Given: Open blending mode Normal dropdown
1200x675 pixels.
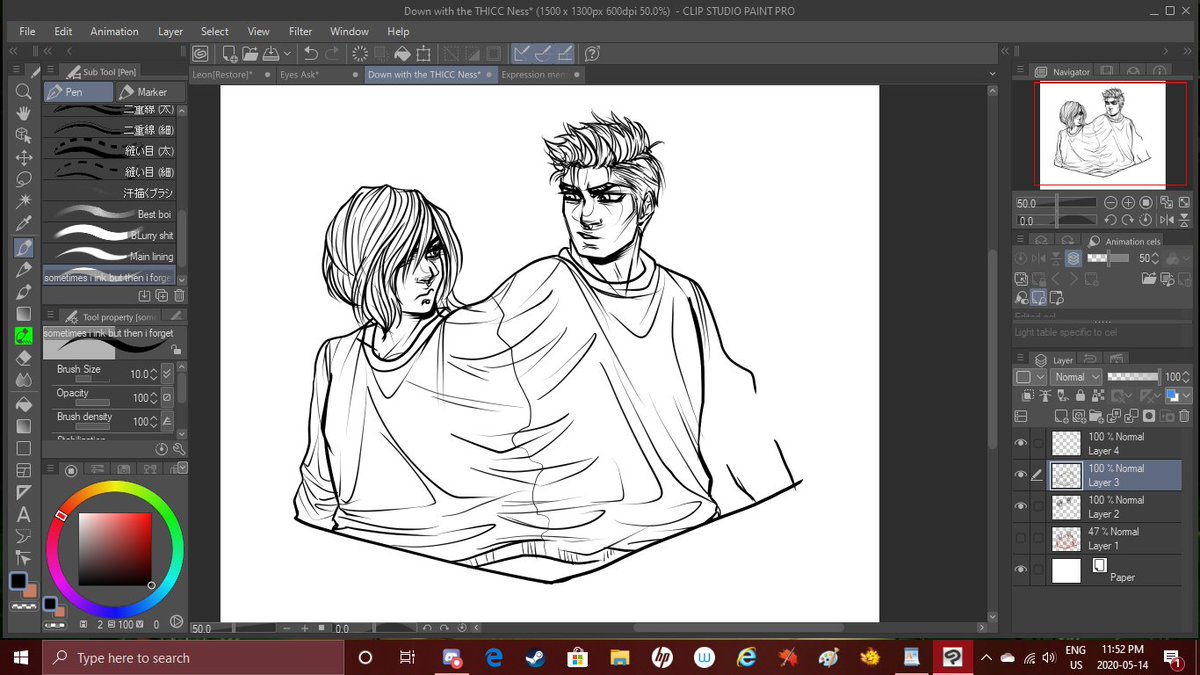Looking at the screenshot, I should coord(1077,377).
